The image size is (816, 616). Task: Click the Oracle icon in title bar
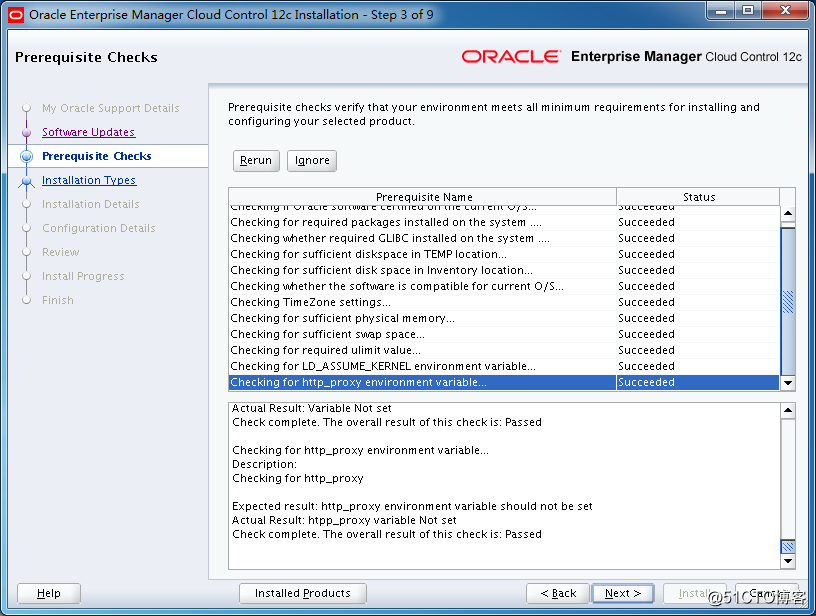click(16, 14)
